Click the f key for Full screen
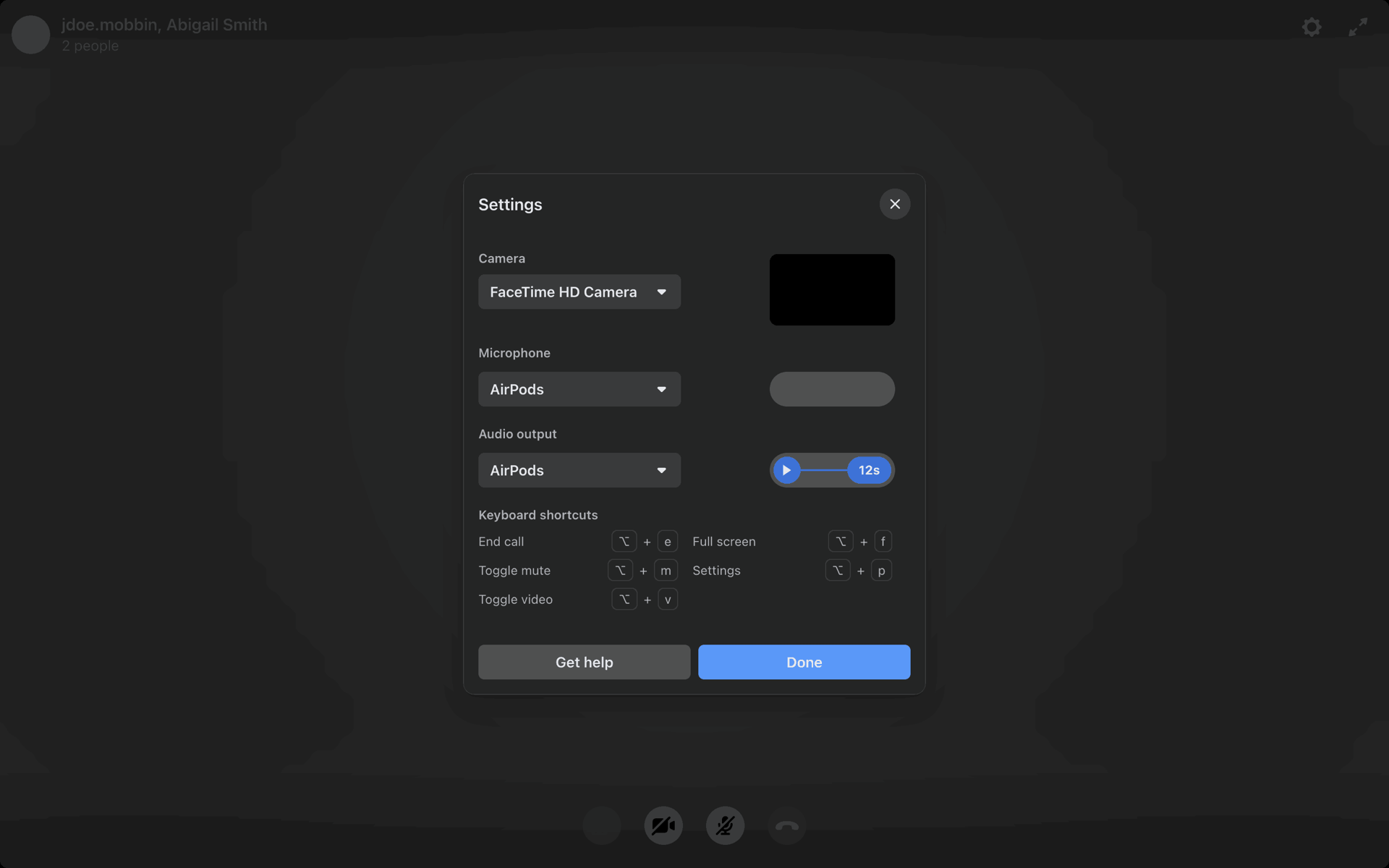The height and width of the screenshot is (868, 1389). (x=883, y=541)
